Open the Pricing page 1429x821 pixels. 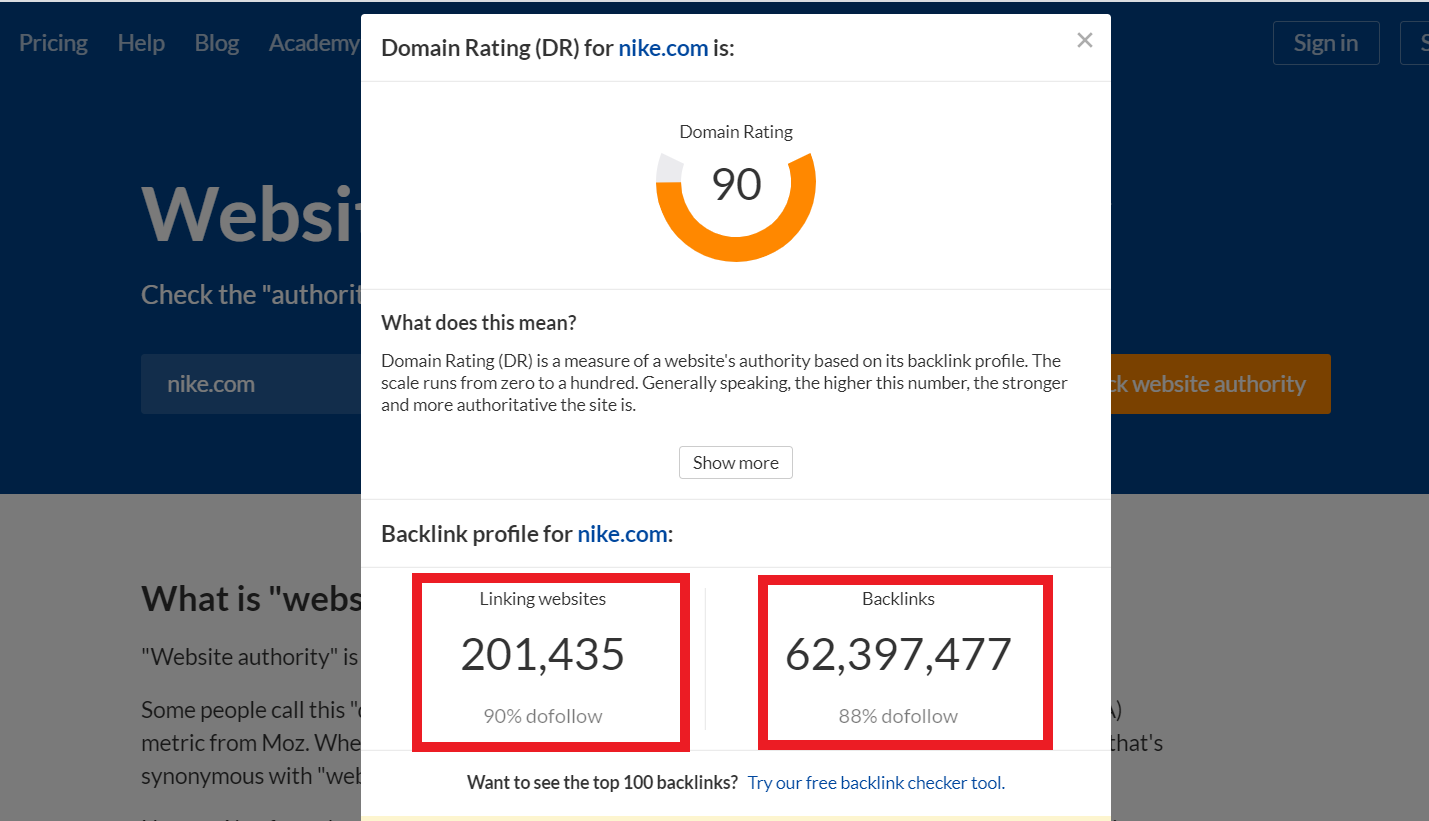(x=53, y=43)
